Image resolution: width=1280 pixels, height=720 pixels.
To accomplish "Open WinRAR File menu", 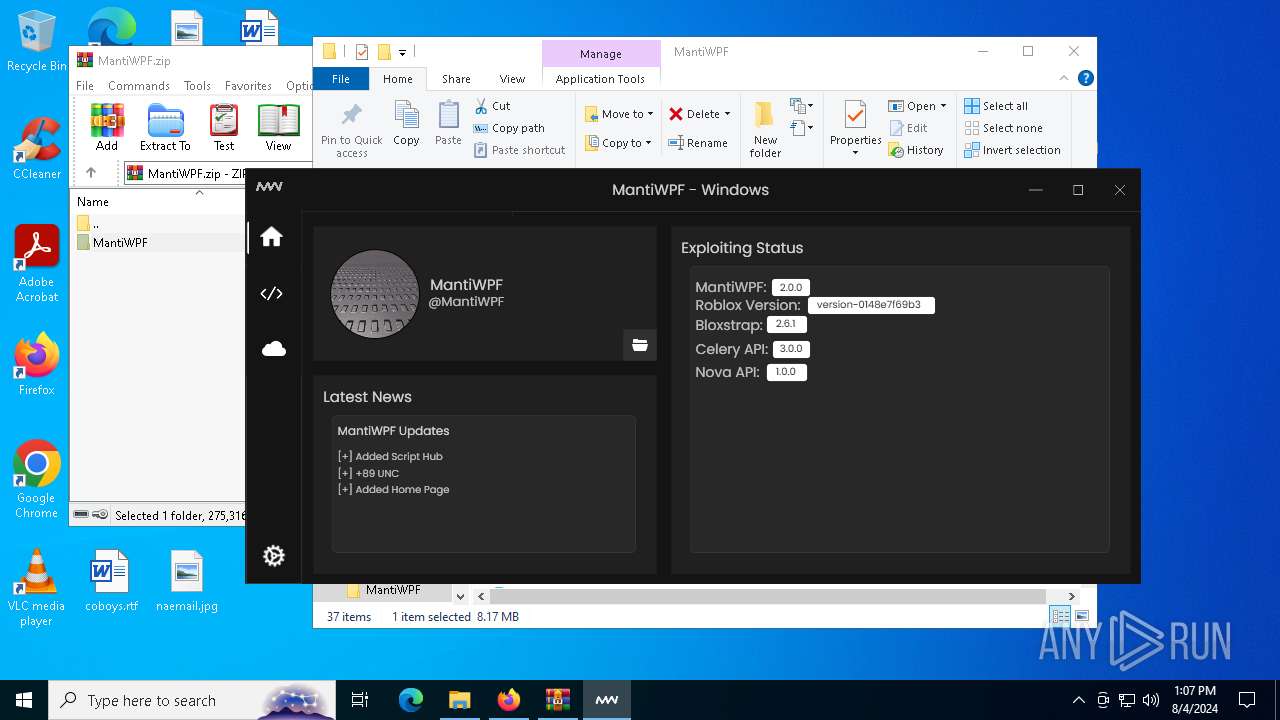I will point(85,86).
